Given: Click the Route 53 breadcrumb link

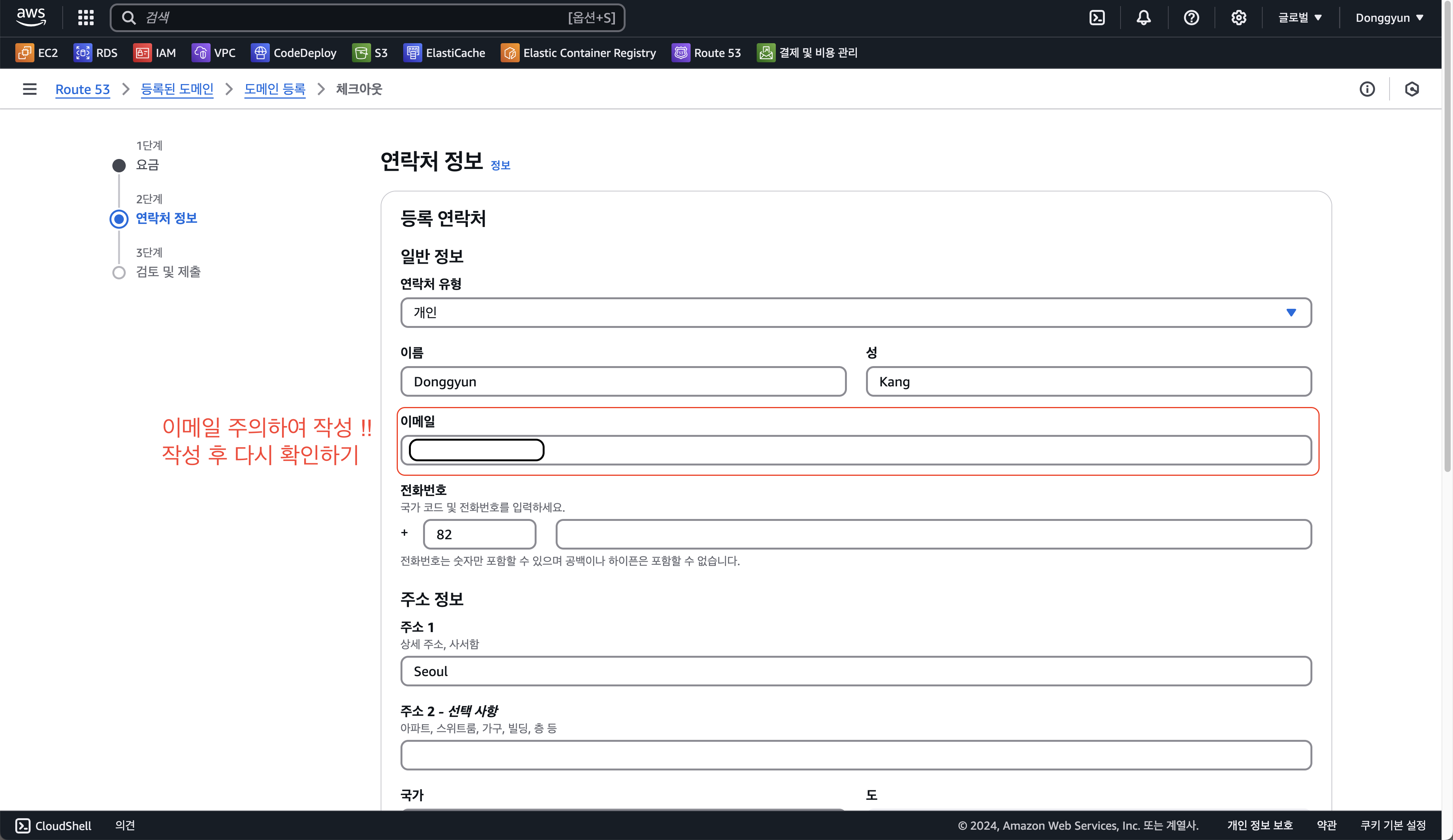Looking at the screenshot, I should (x=83, y=89).
